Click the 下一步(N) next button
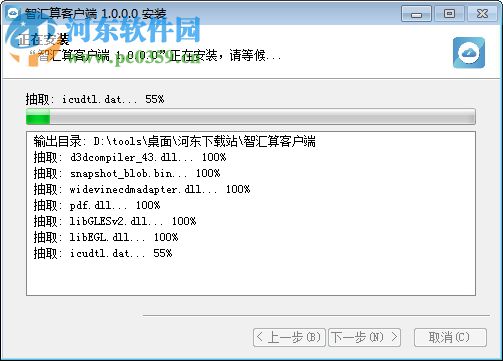This screenshot has width=503, height=361. coord(364,337)
